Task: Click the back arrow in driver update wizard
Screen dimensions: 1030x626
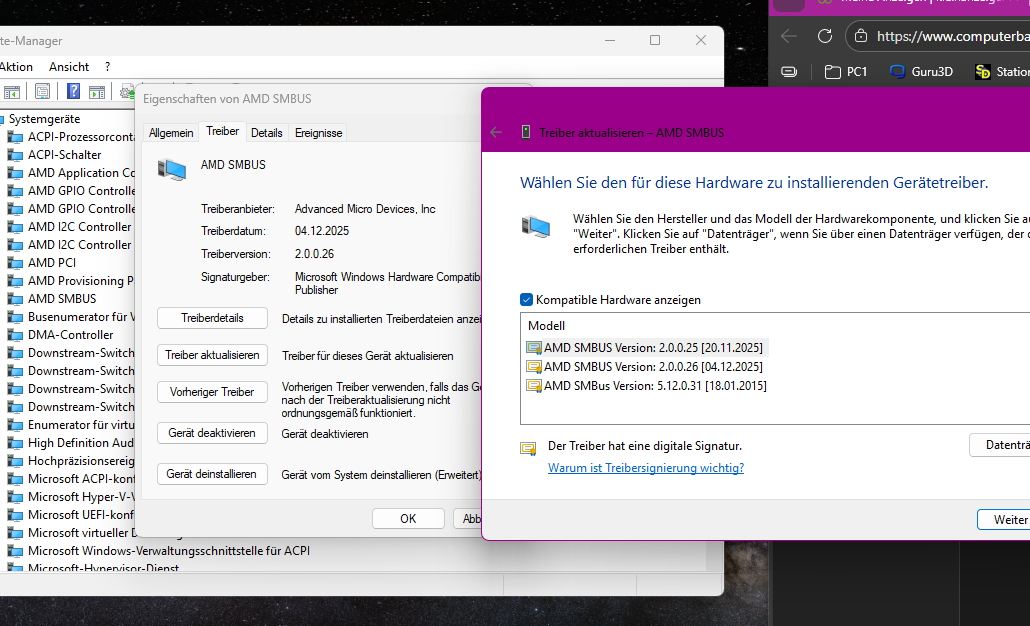Action: tap(496, 133)
